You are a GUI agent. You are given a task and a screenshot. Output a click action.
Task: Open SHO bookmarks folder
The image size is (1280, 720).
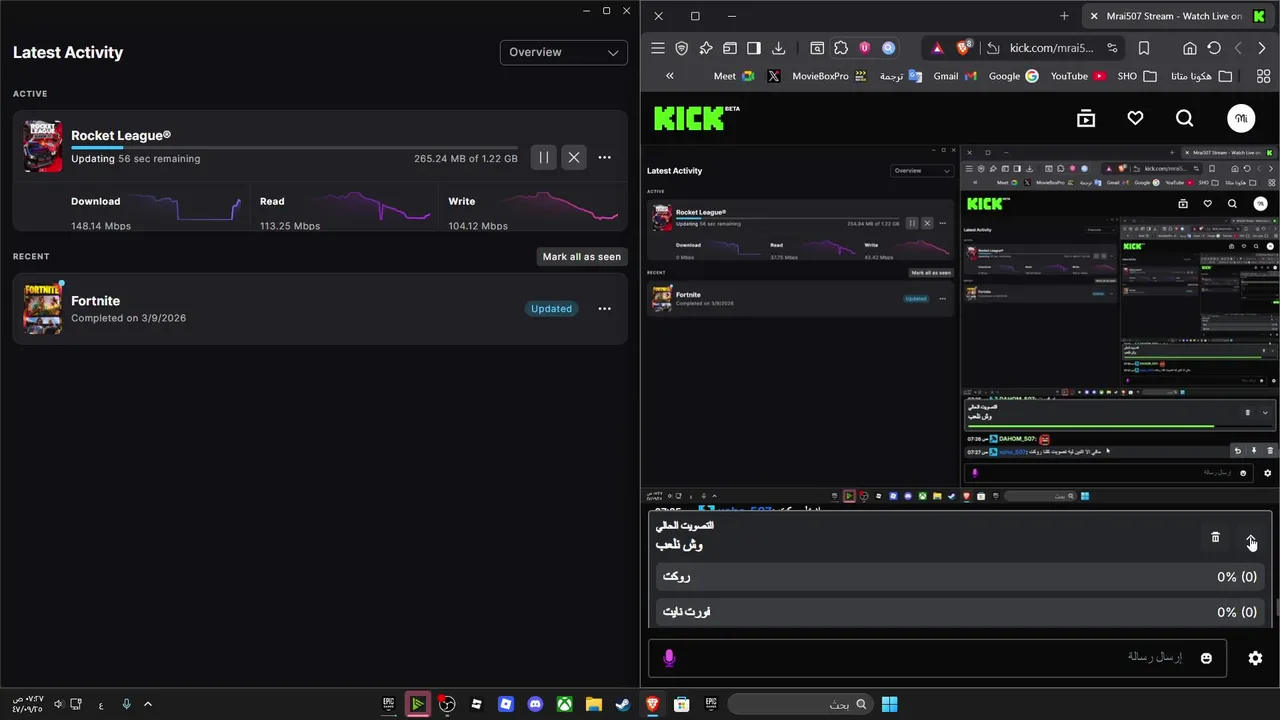tap(1137, 76)
